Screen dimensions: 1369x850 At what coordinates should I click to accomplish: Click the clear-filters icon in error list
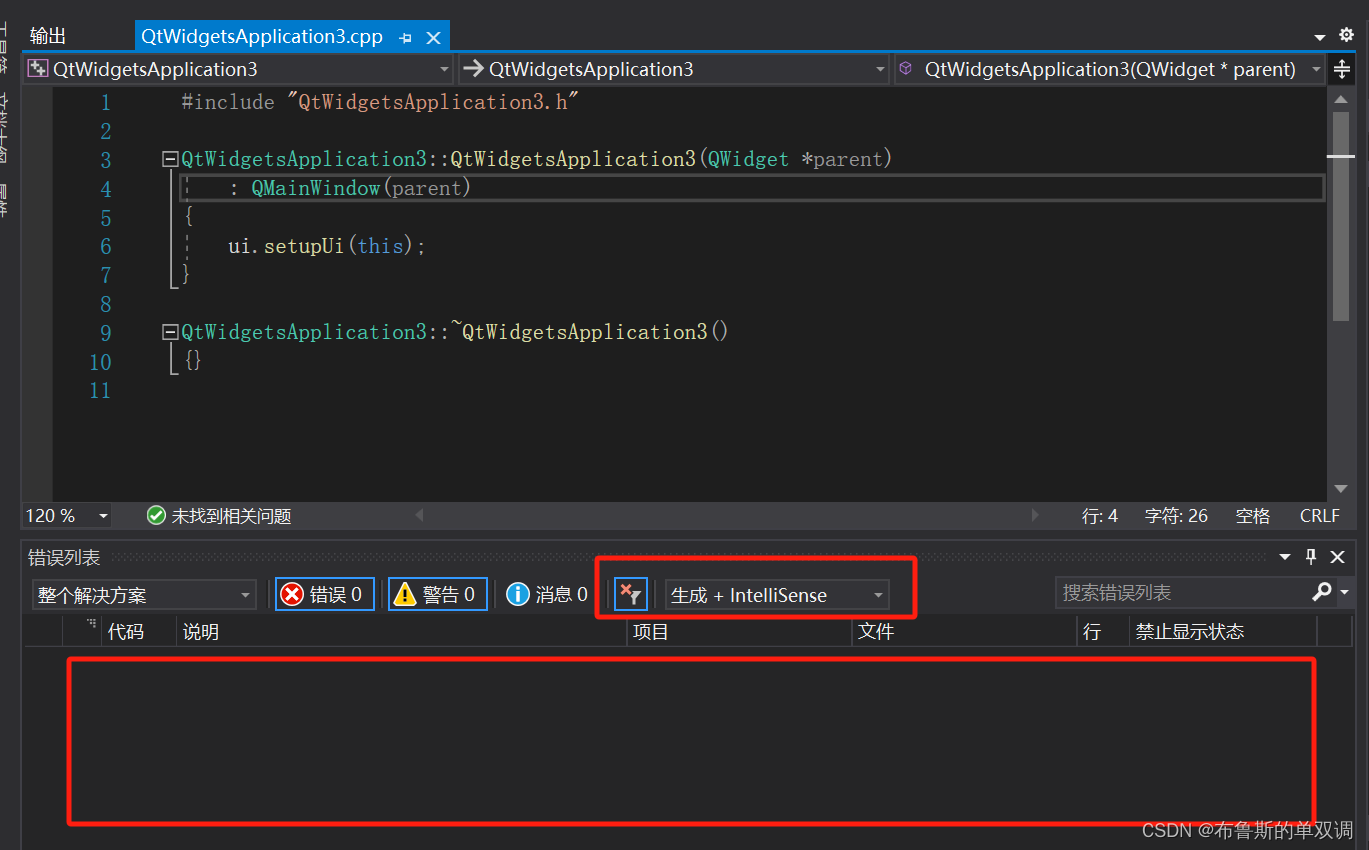[x=630, y=593]
